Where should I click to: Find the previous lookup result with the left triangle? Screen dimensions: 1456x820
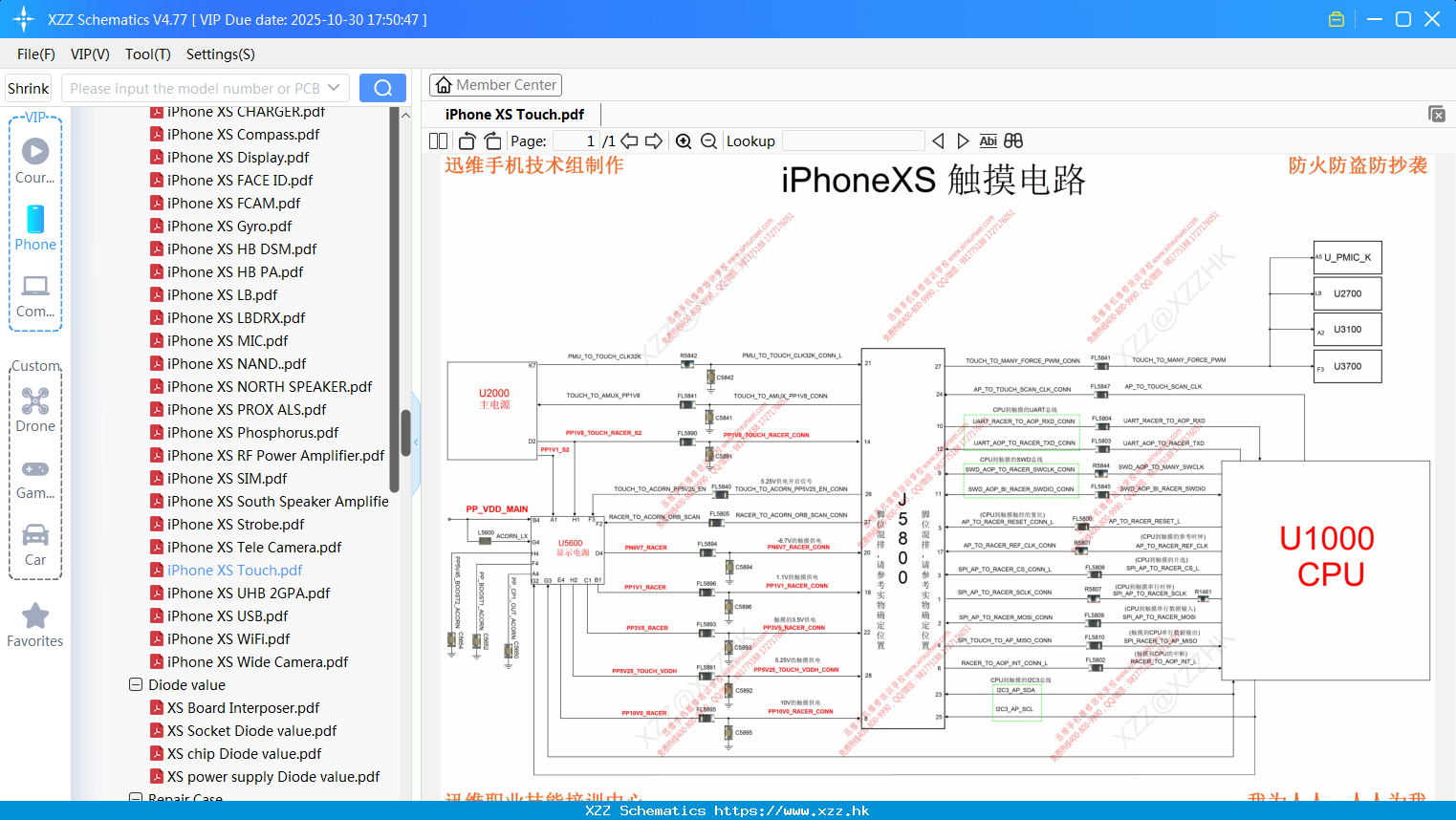coord(938,140)
